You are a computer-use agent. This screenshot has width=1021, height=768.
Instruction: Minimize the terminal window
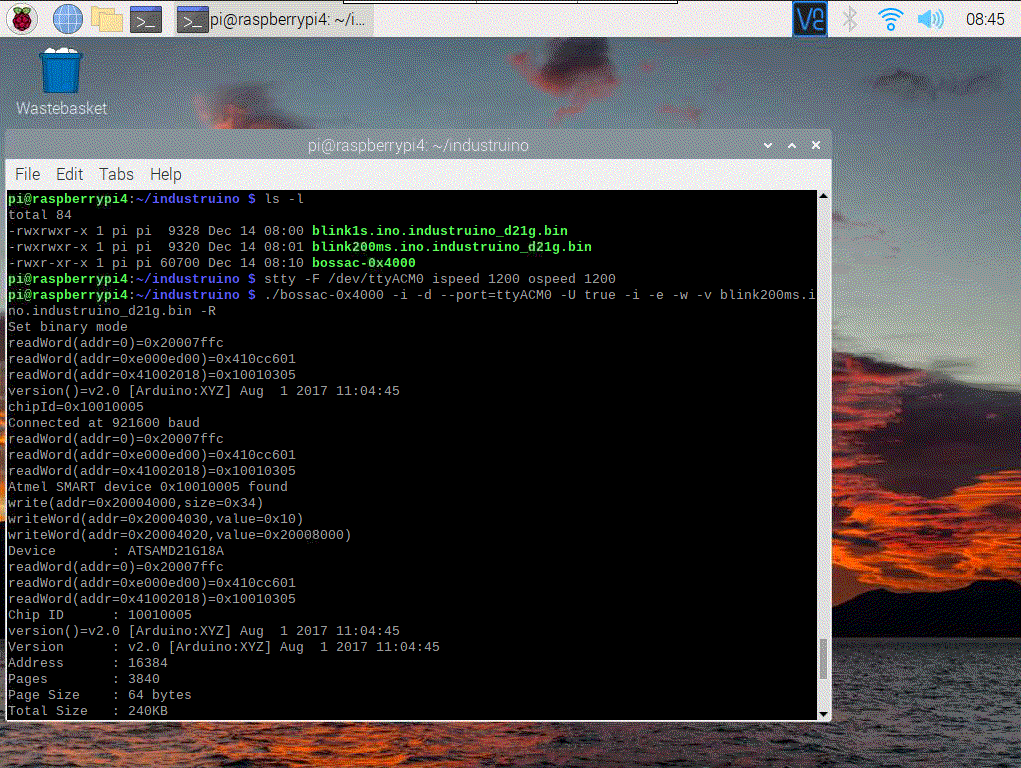coord(769,145)
